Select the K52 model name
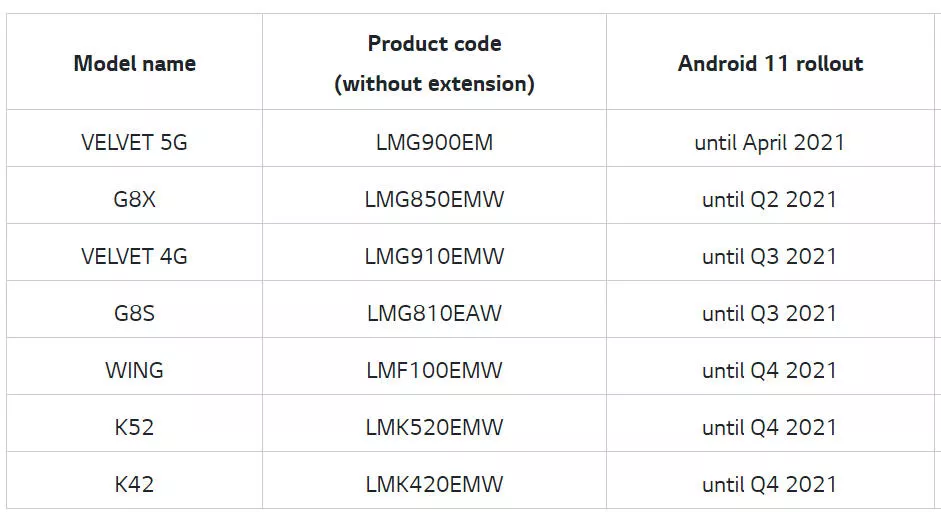This screenshot has width=941, height=523. (x=134, y=428)
